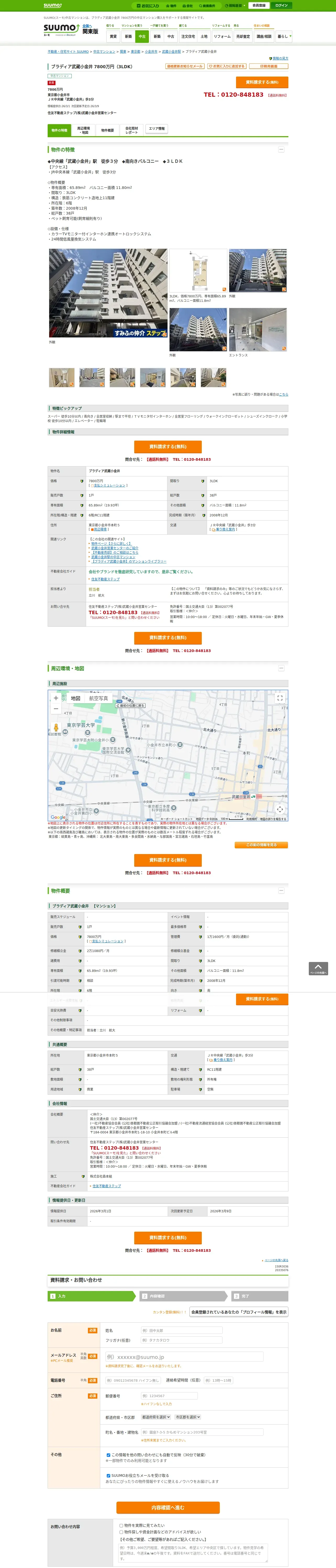
Task: Switch map to 航空写真 view
Action: 99,698
